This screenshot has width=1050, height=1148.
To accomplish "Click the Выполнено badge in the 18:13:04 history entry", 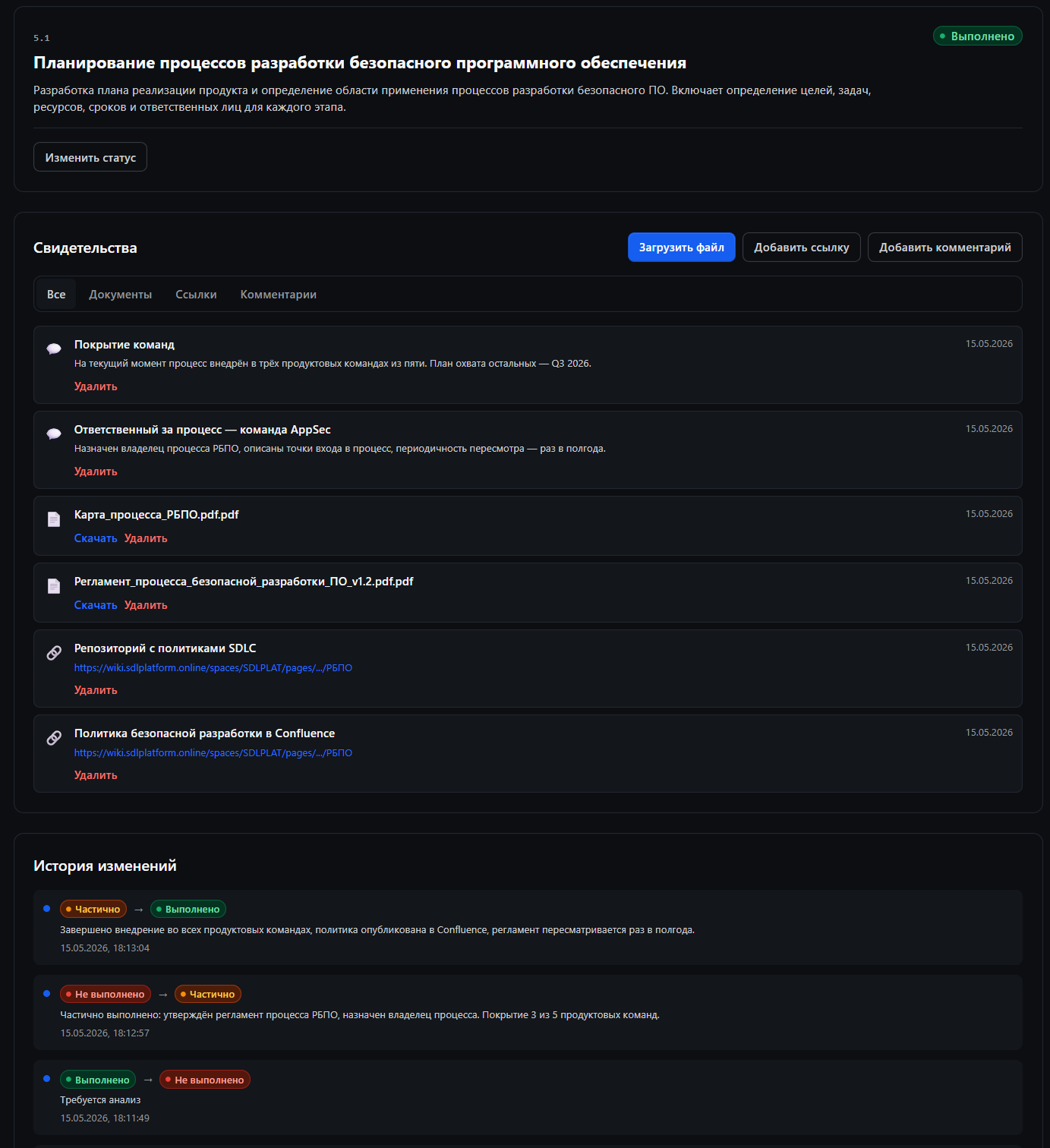I will pos(188,909).
